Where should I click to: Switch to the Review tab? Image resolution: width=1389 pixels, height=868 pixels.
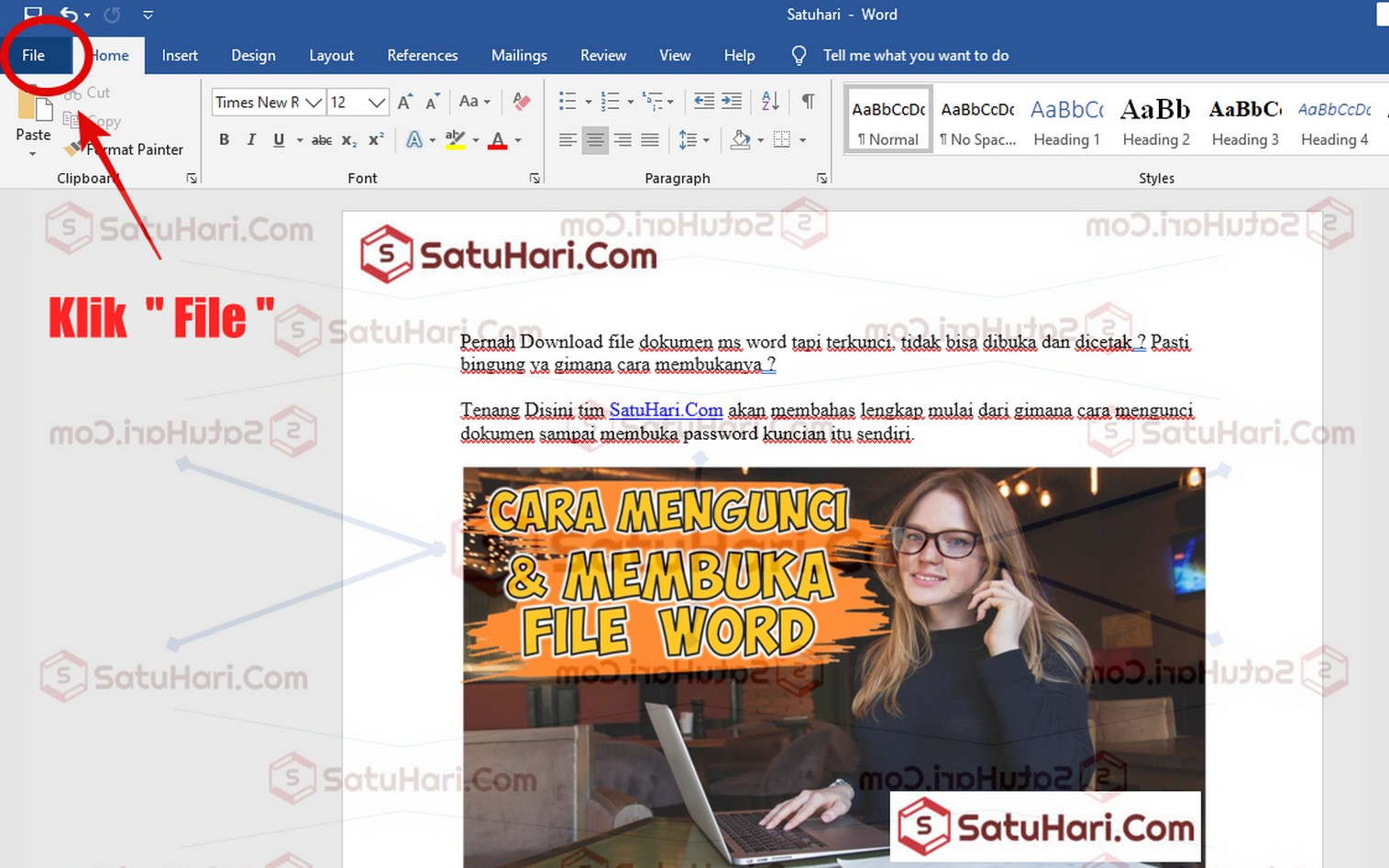coord(603,55)
